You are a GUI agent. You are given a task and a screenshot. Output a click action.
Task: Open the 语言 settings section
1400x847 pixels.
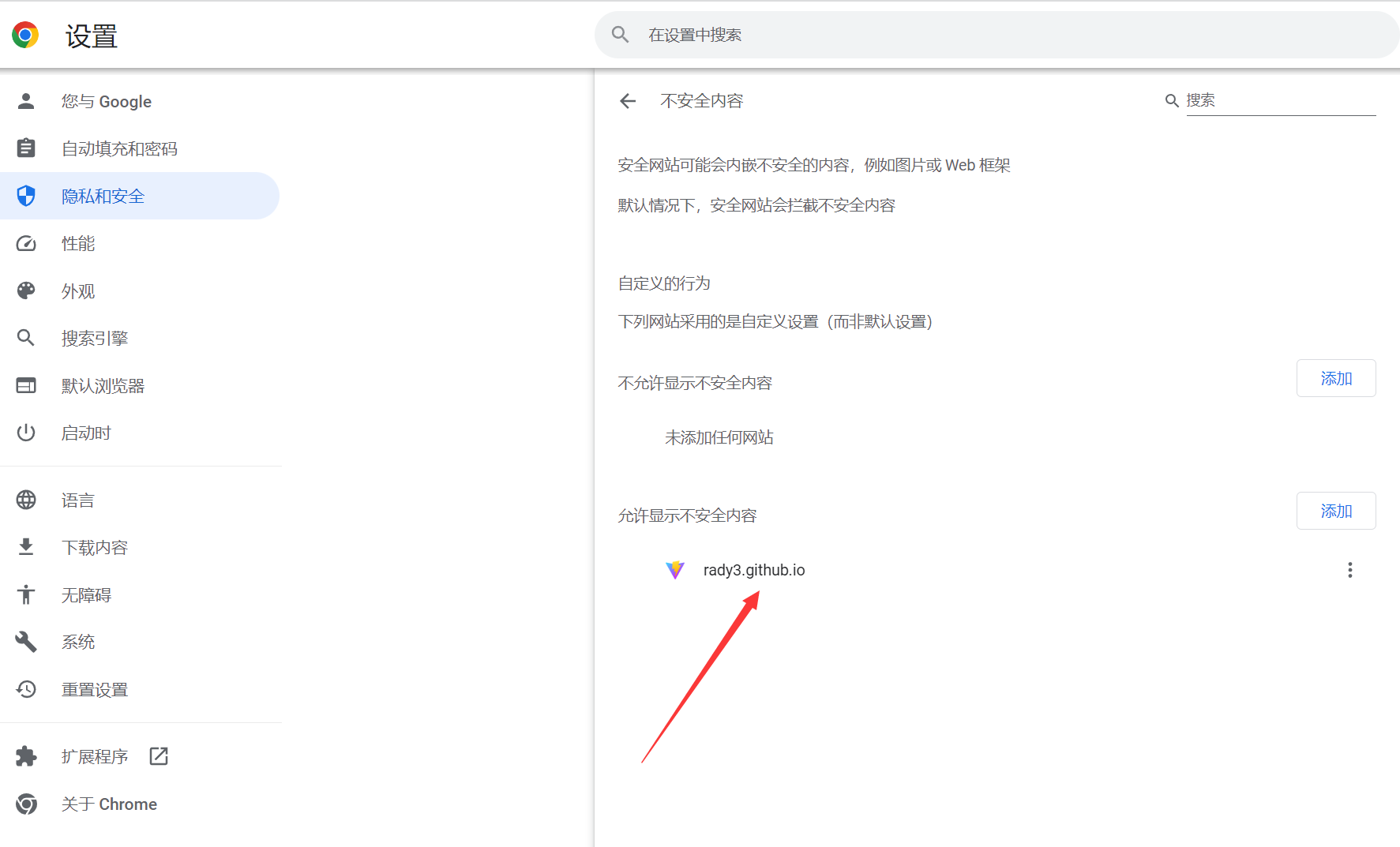pos(140,500)
